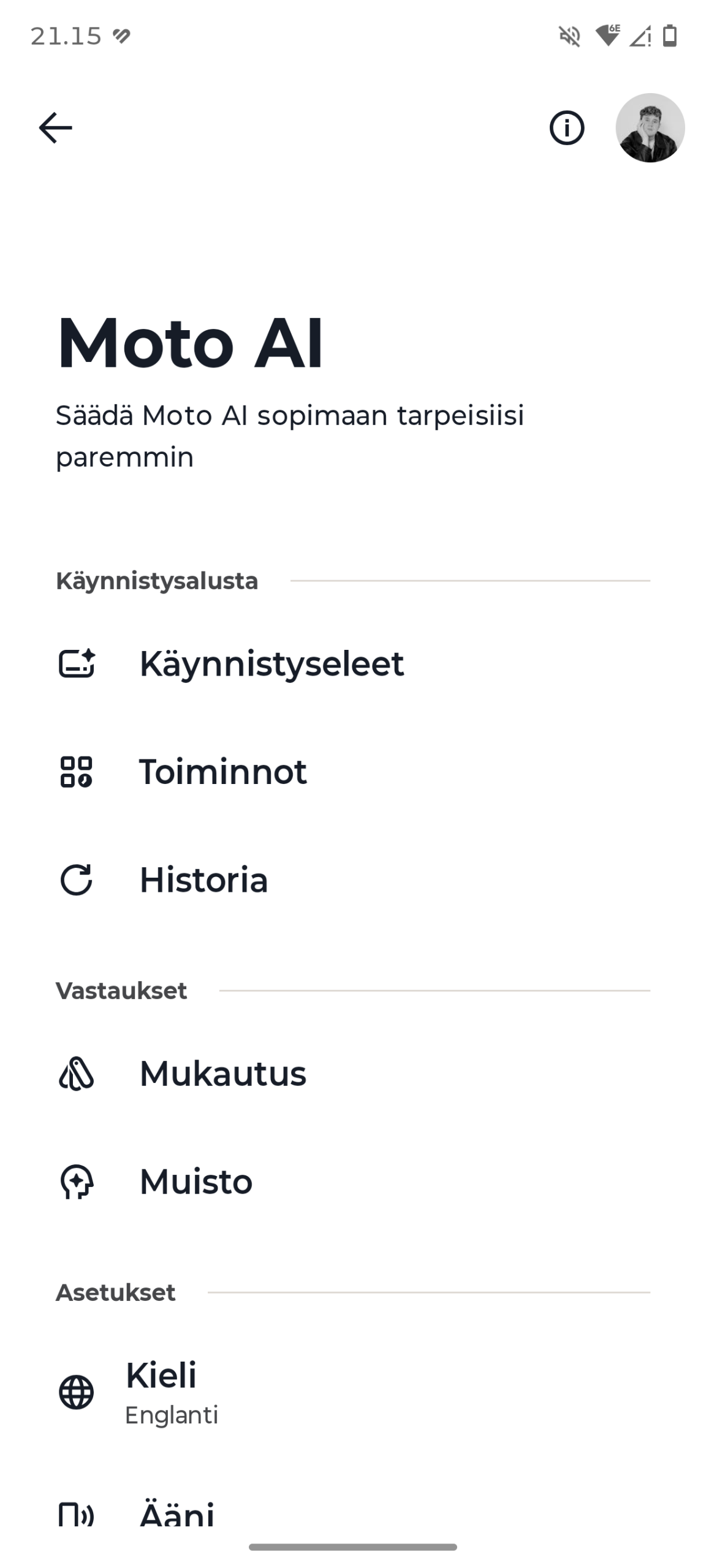Tap the Muisto head icon
Screen dimensions: 706x1568
point(77,1182)
